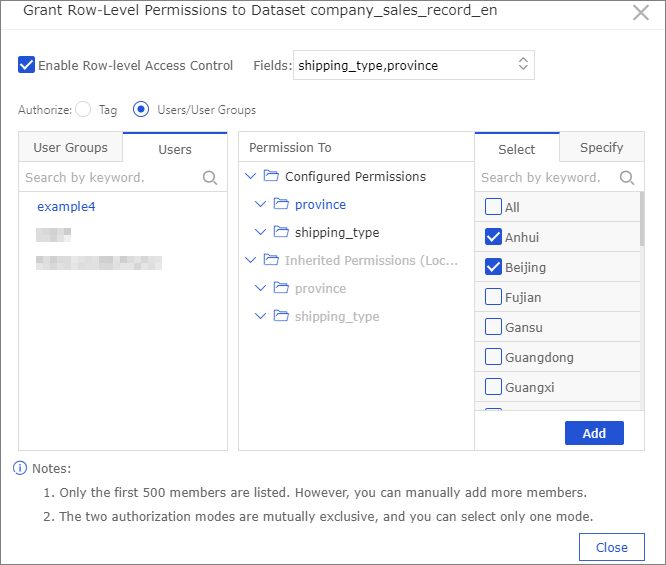Close the Grant Row-Level Permissions dialog with X
The height and width of the screenshot is (565, 666).
pyautogui.click(x=641, y=12)
